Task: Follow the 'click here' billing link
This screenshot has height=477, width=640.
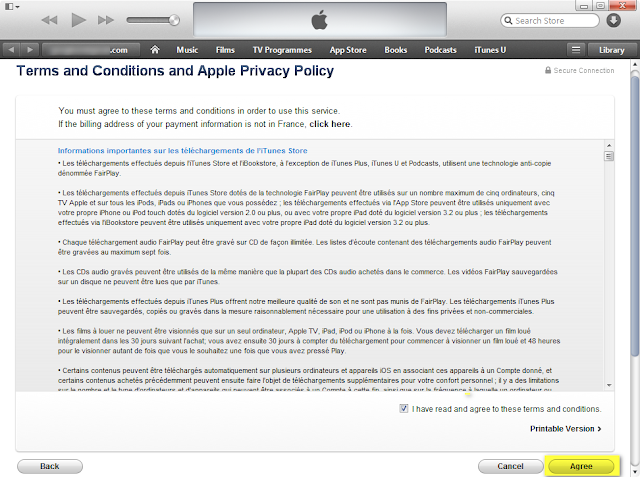Action: tap(330, 124)
